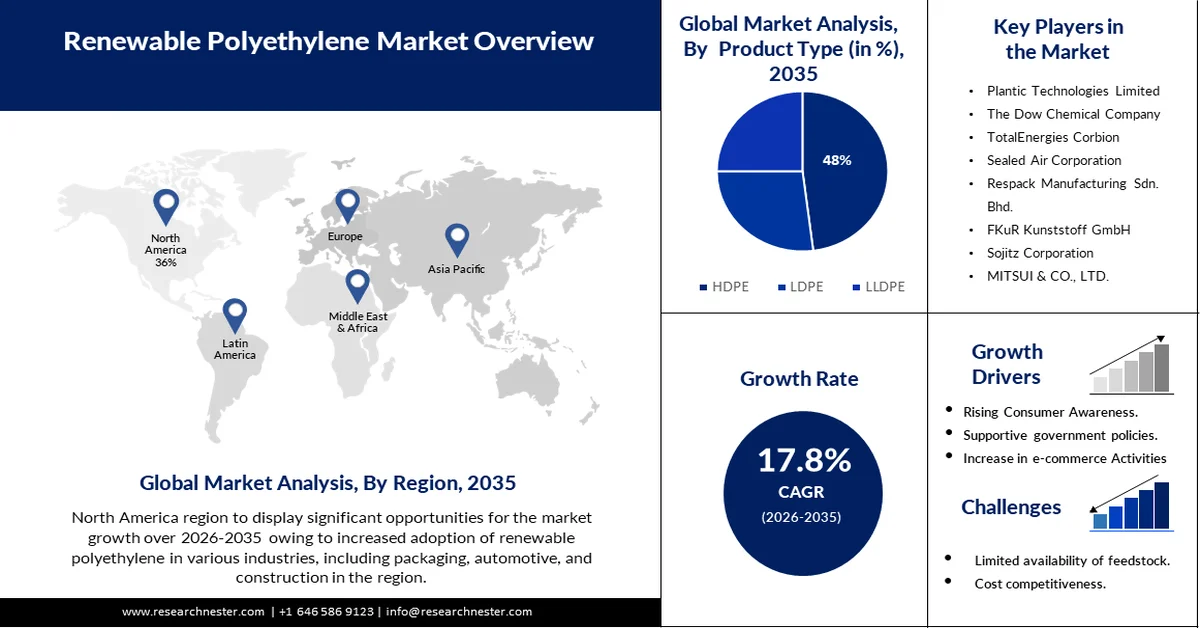Open the Global Market Analysis By Region section
Image resolution: width=1200 pixels, height=628 pixels.
pos(328,482)
